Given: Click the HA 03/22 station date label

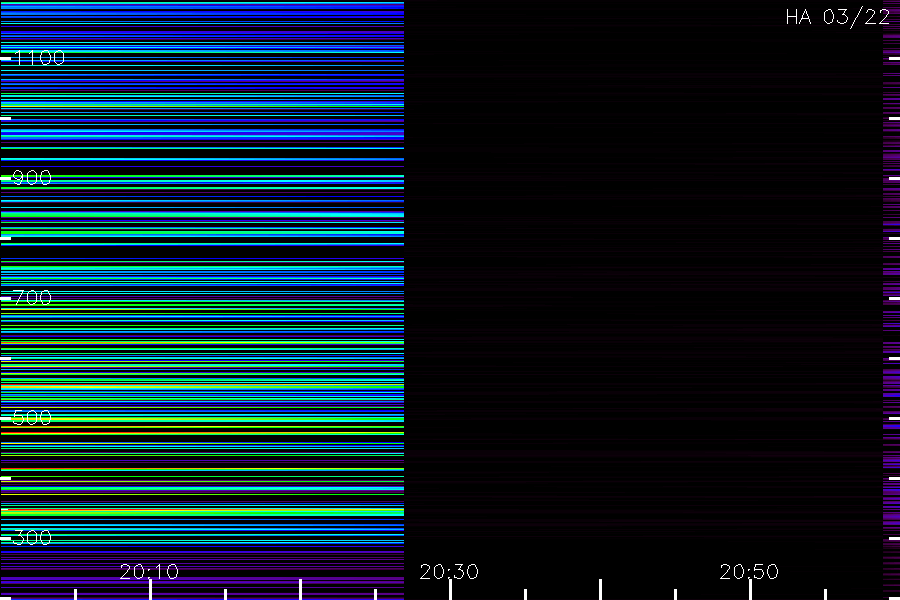Looking at the screenshot, I should pos(838,17).
